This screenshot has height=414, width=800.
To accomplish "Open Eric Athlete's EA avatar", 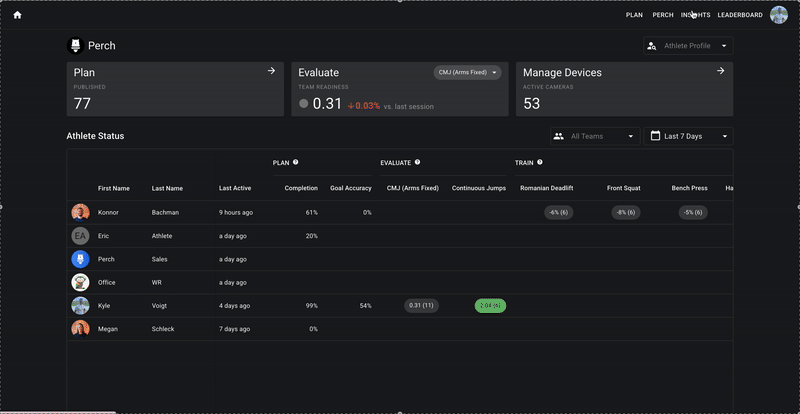I will click(81, 236).
